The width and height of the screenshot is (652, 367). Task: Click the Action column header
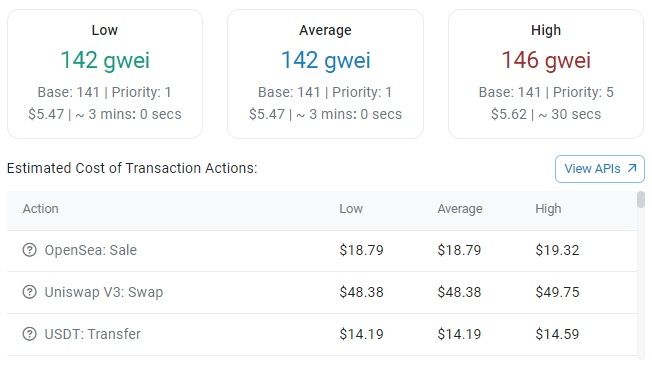(40, 209)
